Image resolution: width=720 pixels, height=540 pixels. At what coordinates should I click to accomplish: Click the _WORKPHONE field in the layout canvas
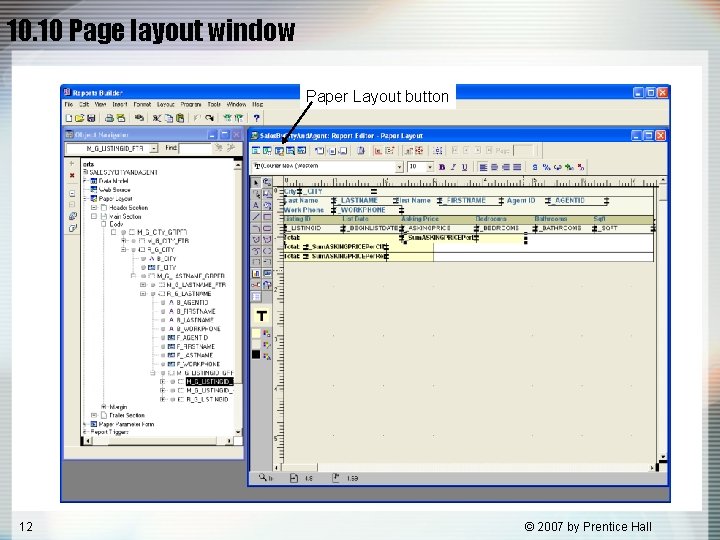pyautogui.click(x=362, y=210)
